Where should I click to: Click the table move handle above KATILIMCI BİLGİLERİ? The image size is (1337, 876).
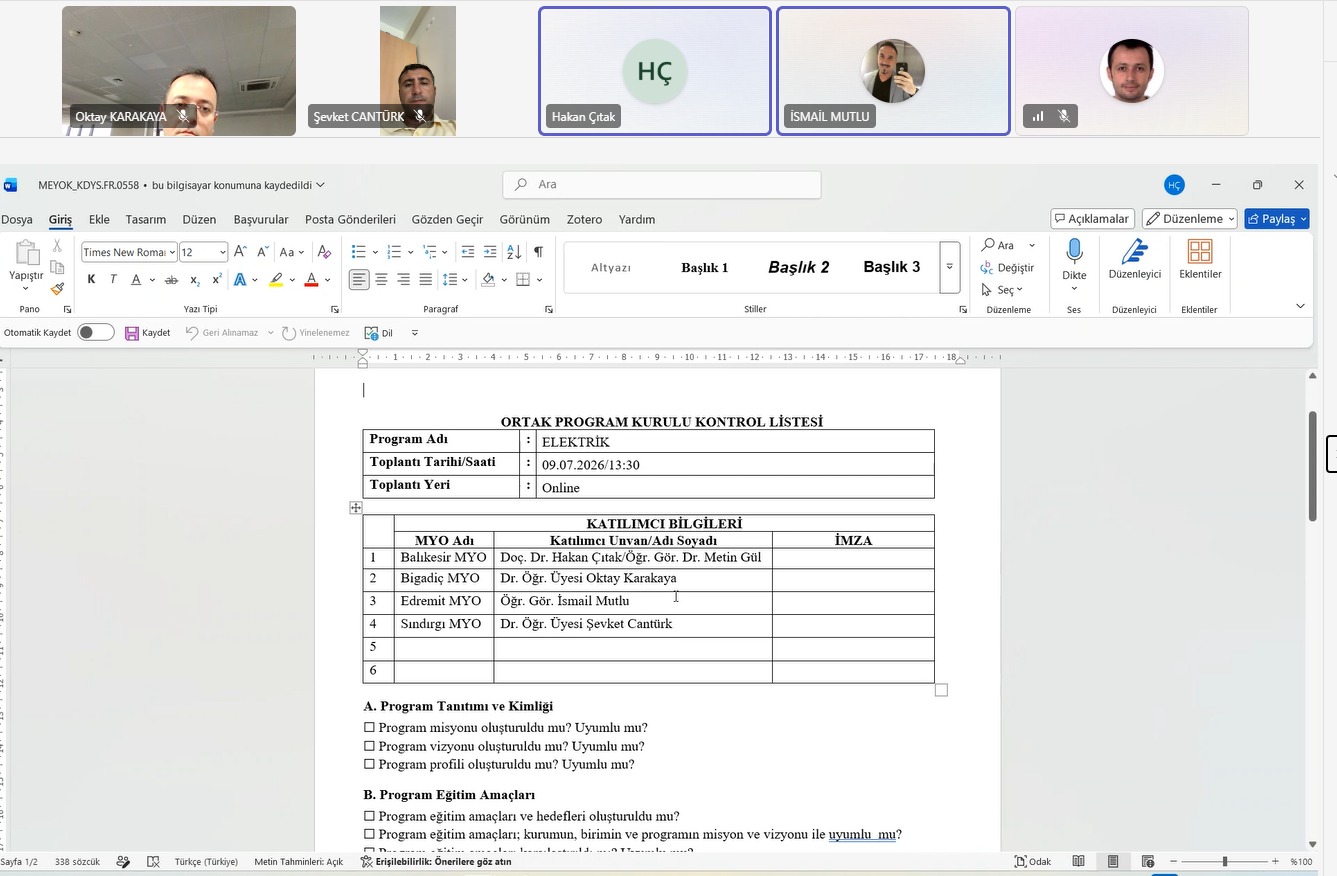(355, 508)
